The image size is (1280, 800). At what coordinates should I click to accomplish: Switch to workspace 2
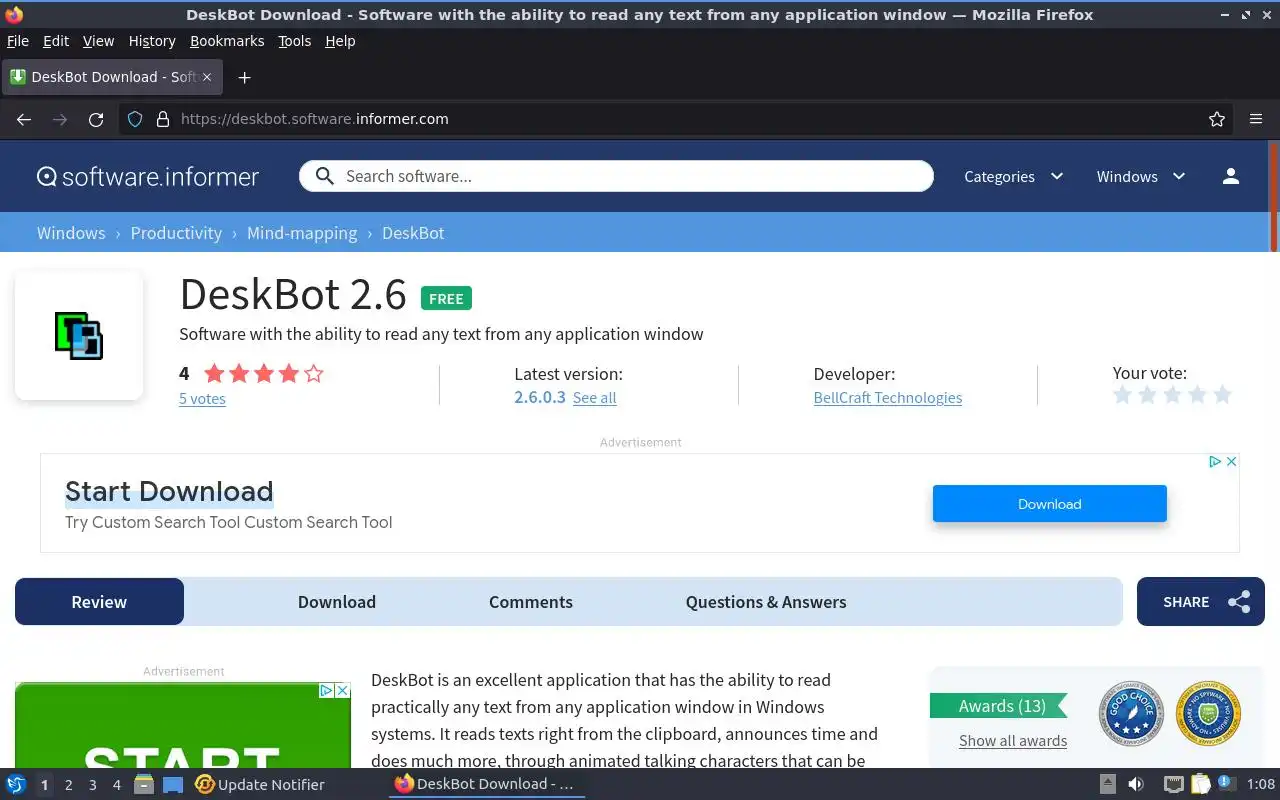pos(68,785)
